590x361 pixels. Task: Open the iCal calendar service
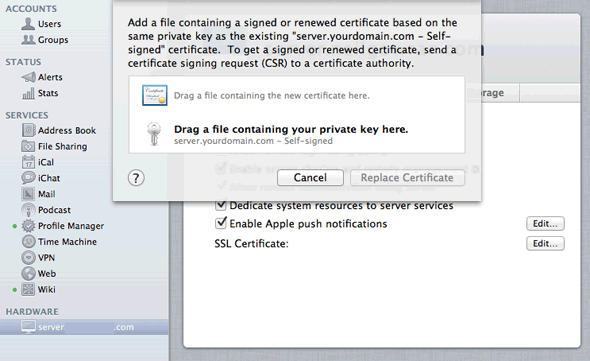[38, 162]
